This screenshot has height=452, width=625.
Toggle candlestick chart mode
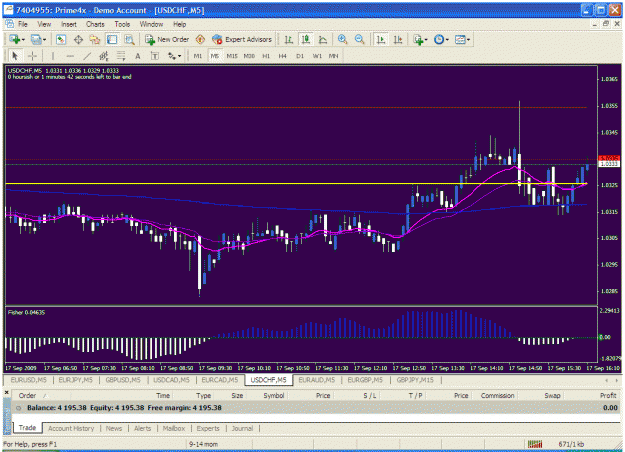pyautogui.click(x=306, y=39)
